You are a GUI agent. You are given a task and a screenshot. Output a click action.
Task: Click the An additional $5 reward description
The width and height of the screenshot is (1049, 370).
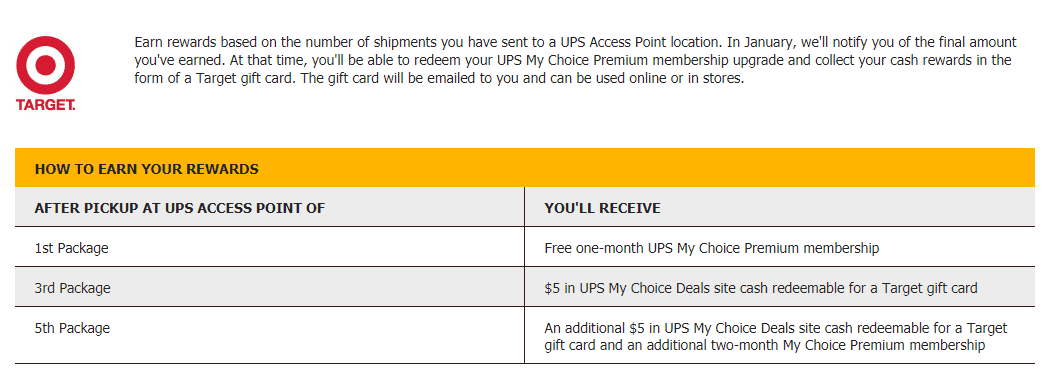pyautogui.click(x=776, y=337)
